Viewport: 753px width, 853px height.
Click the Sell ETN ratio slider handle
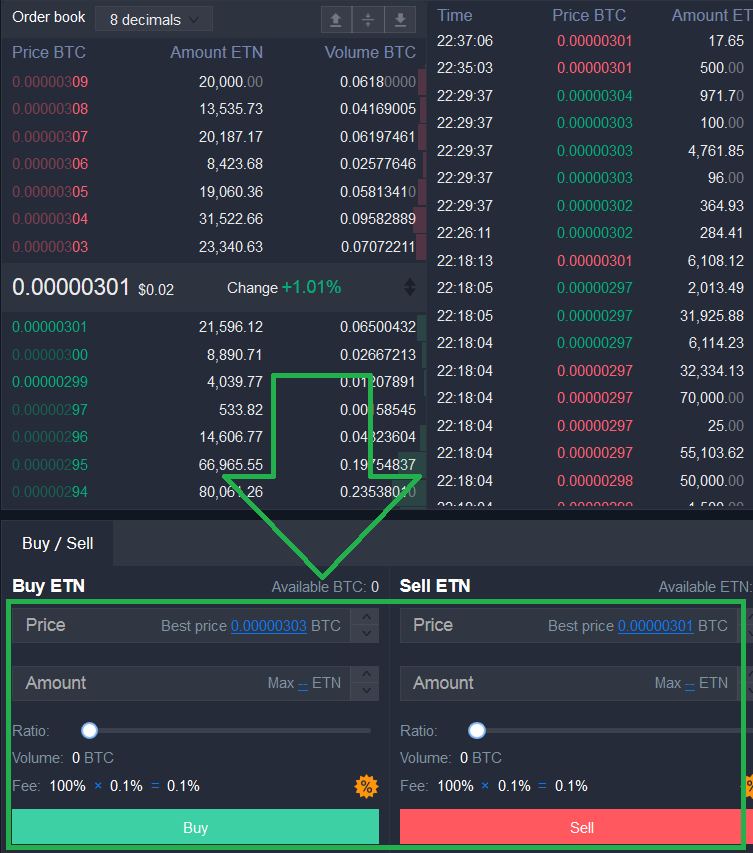click(477, 731)
